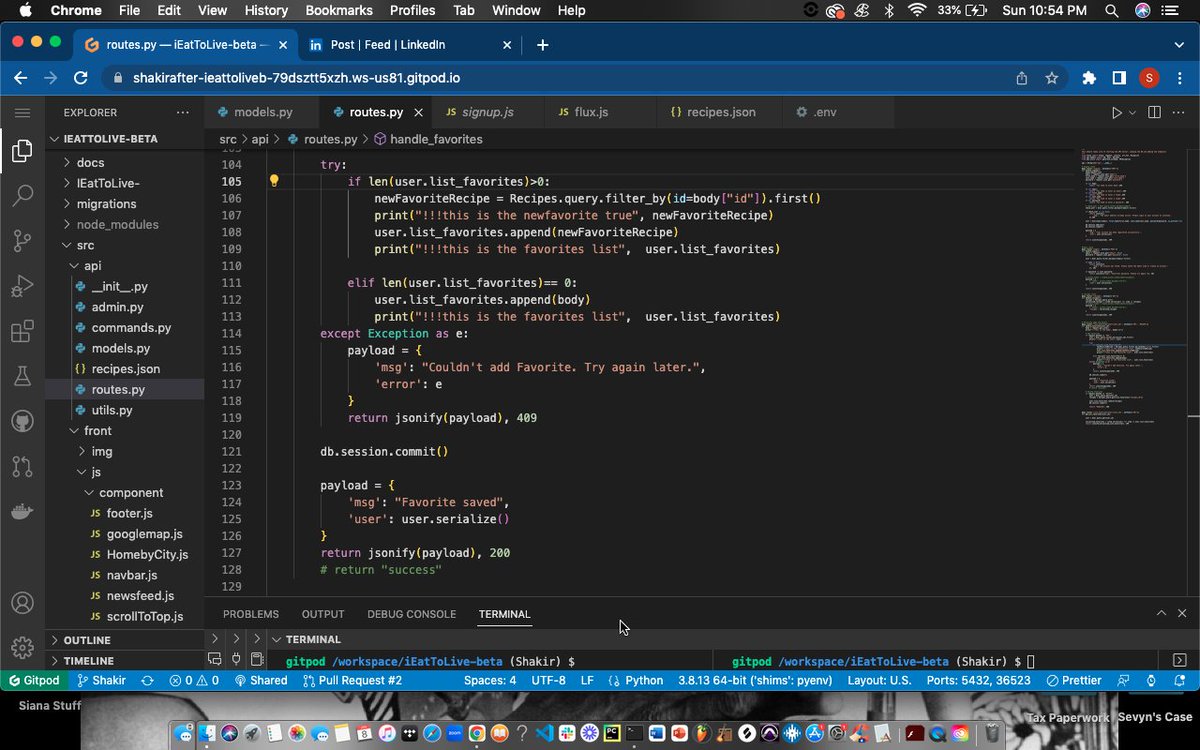
Task: Expand run options dropdown next to play button
Action: pyautogui.click(x=1133, y=113)
